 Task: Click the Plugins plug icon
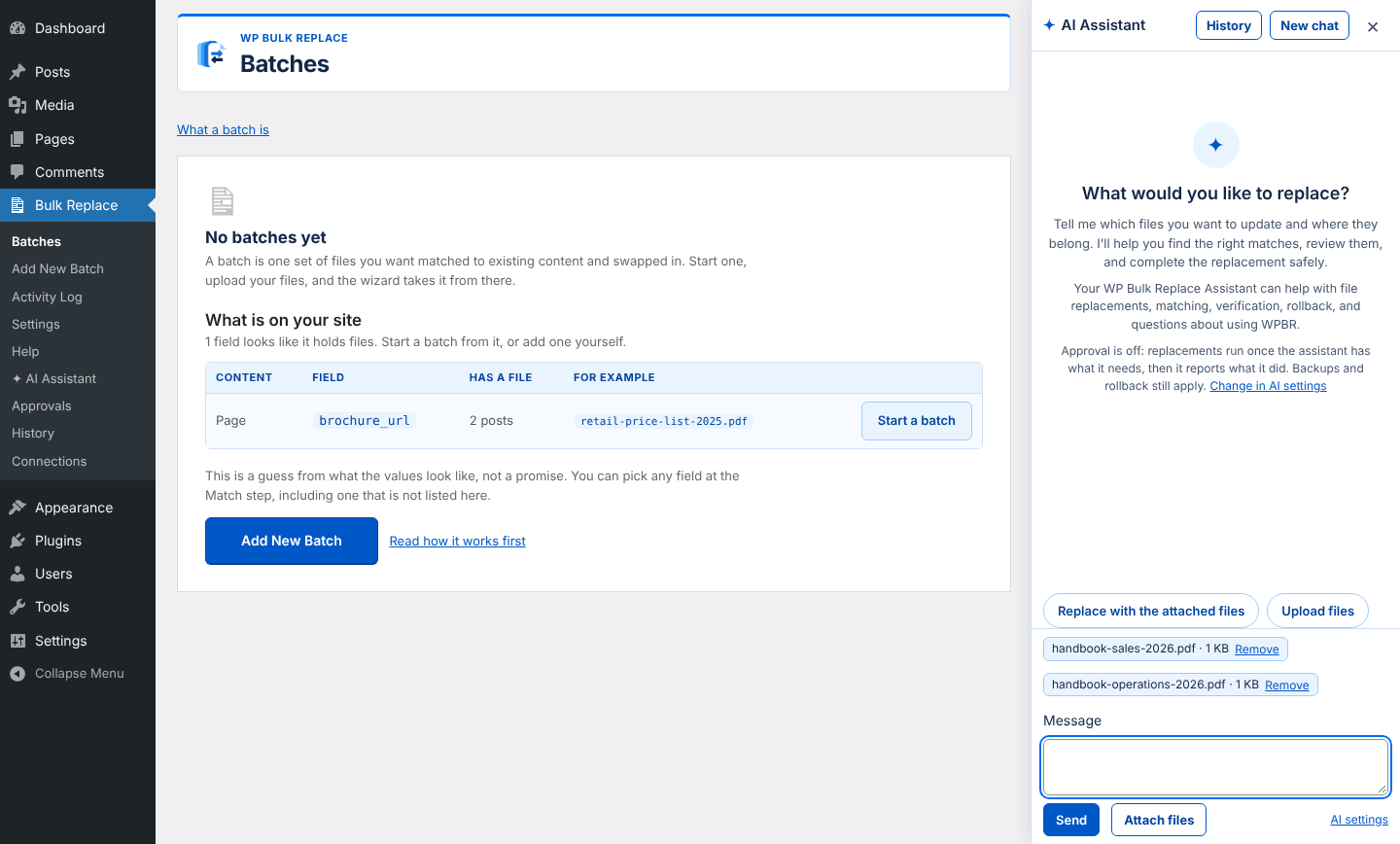point(17,541)
